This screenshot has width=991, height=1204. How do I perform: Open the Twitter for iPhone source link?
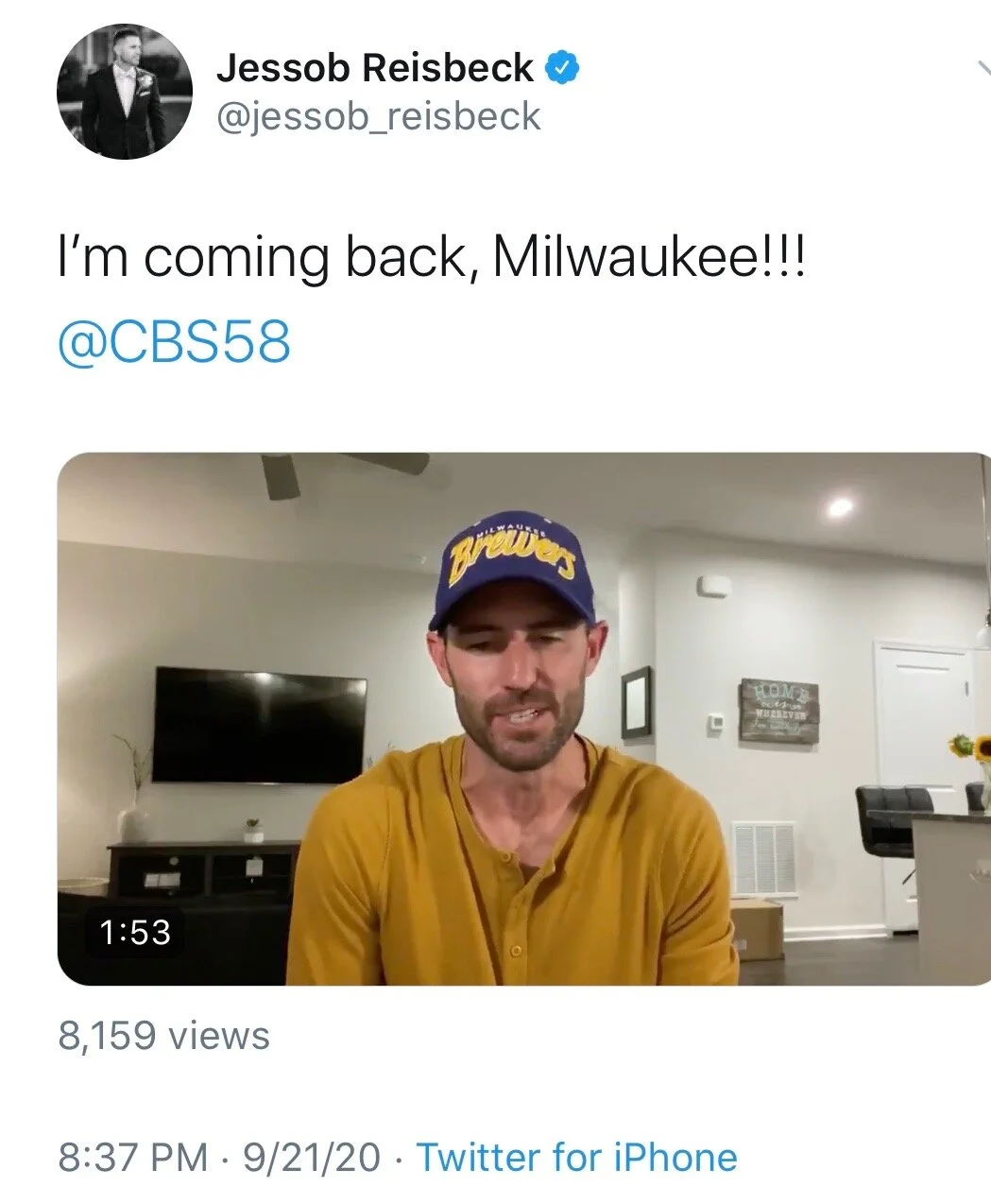(x=576, y=1157)
